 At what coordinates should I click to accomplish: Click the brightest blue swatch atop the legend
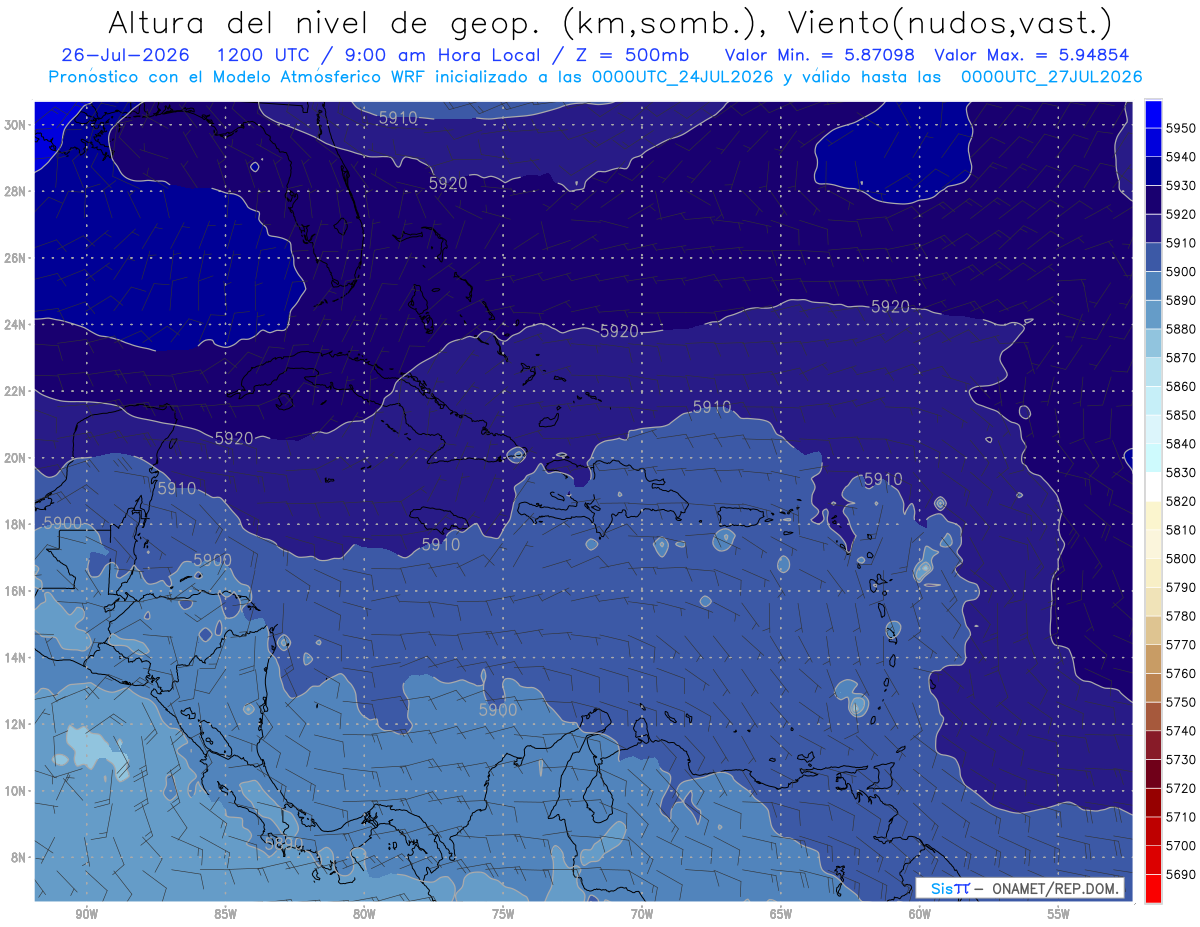click(x=1153, y=114)
